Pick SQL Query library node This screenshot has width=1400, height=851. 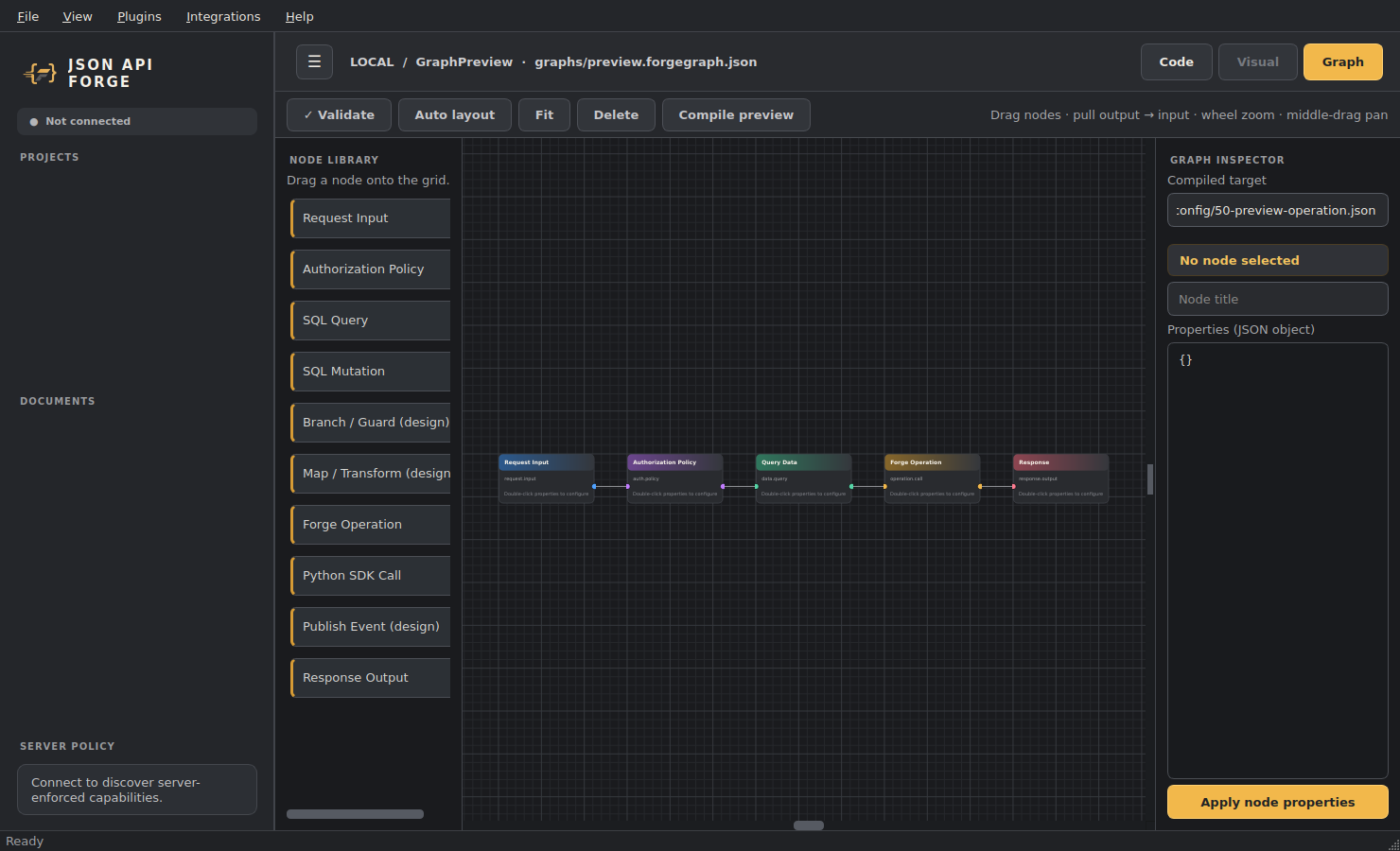(x=370, y=321)
